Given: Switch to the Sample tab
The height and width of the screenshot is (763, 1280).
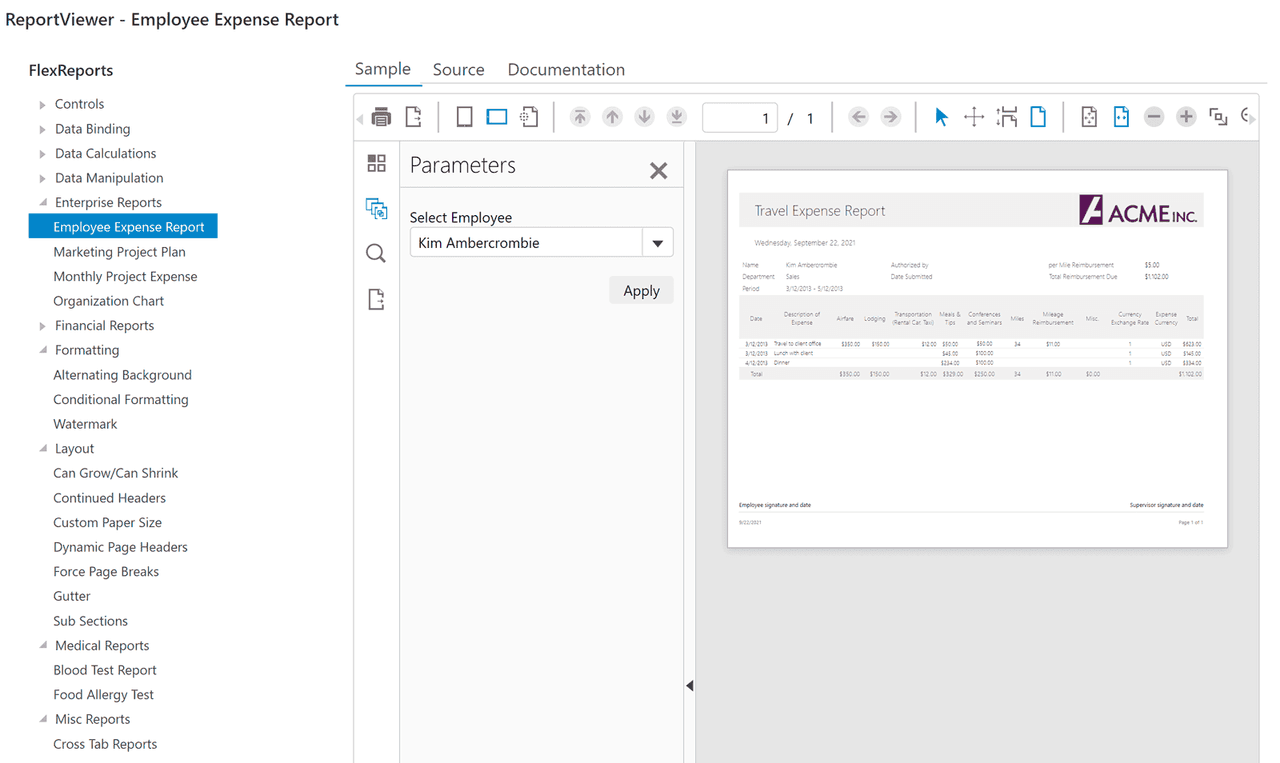Looking at the screenshot, I should 383,69.
